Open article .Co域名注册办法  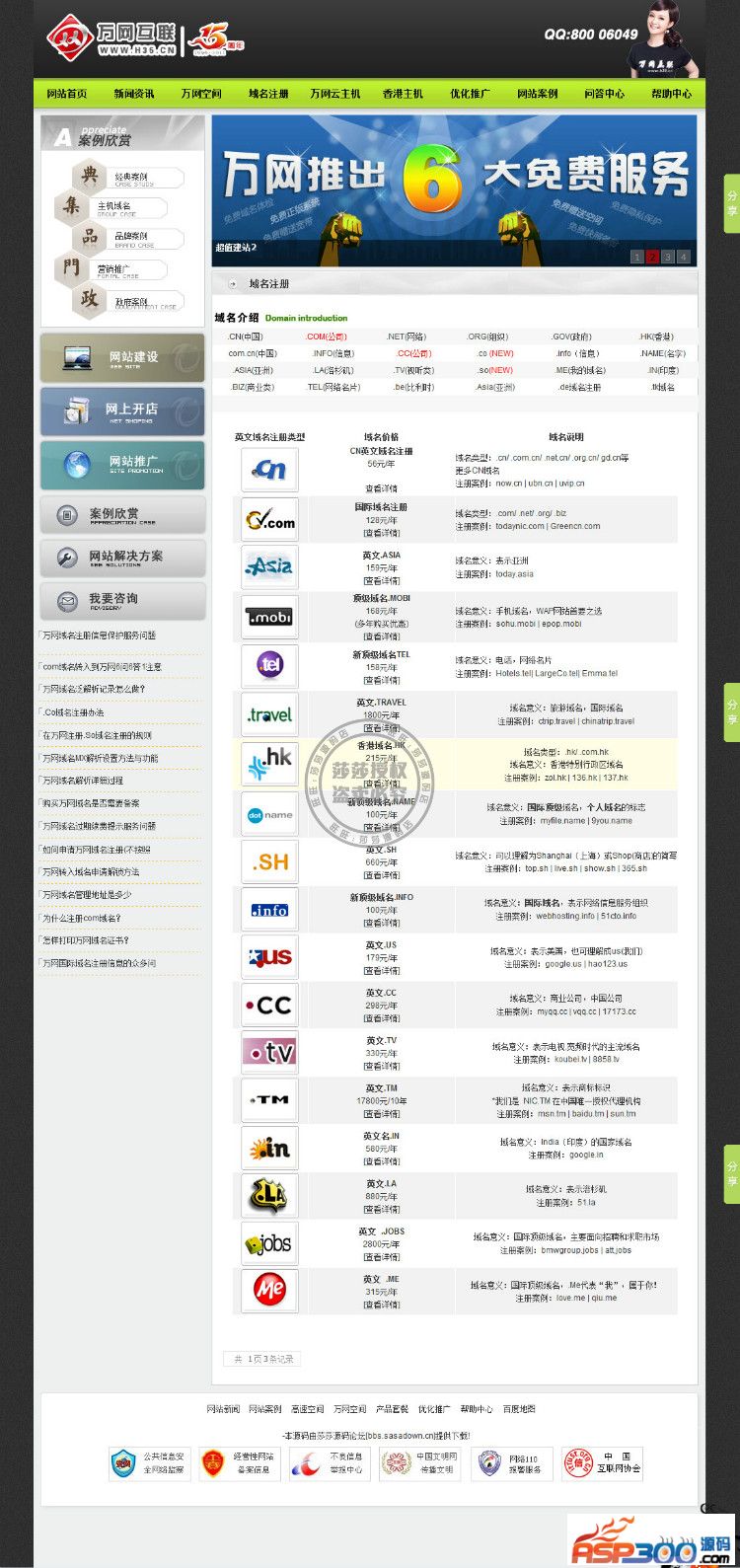click(72, 712)
